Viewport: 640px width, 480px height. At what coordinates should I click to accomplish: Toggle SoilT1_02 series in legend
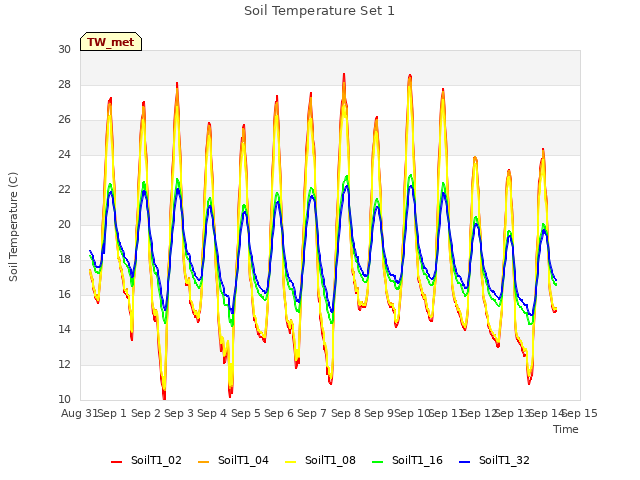(146, 460)
